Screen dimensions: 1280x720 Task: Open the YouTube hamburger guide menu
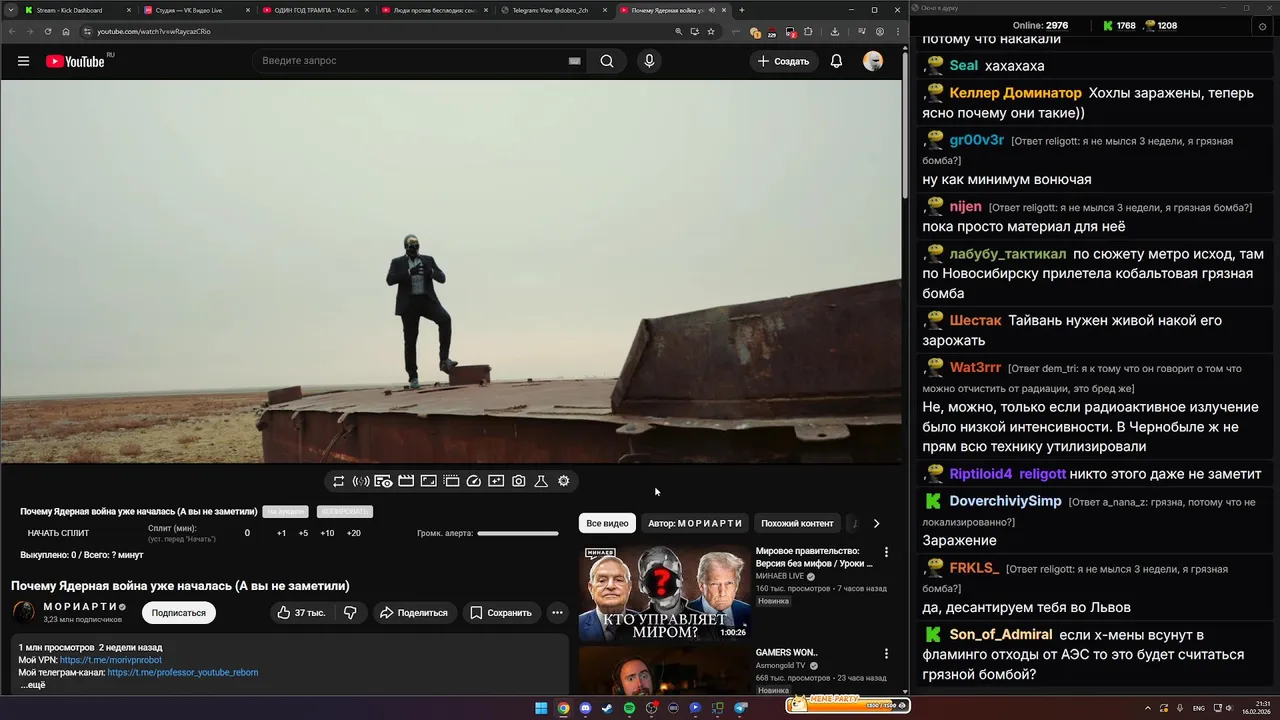[23, 61]
